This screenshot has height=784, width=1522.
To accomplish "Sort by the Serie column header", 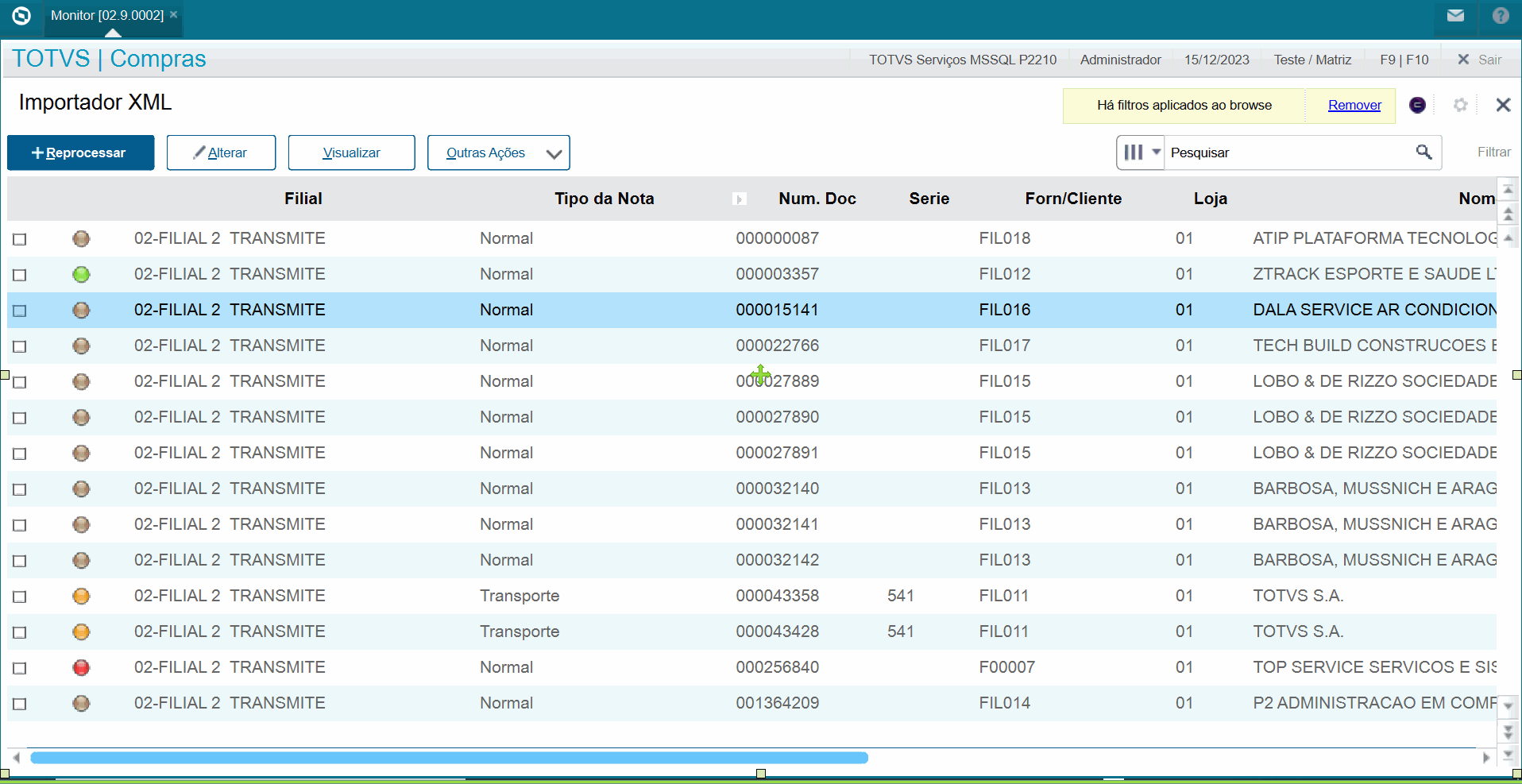I will tap(929, 199).
